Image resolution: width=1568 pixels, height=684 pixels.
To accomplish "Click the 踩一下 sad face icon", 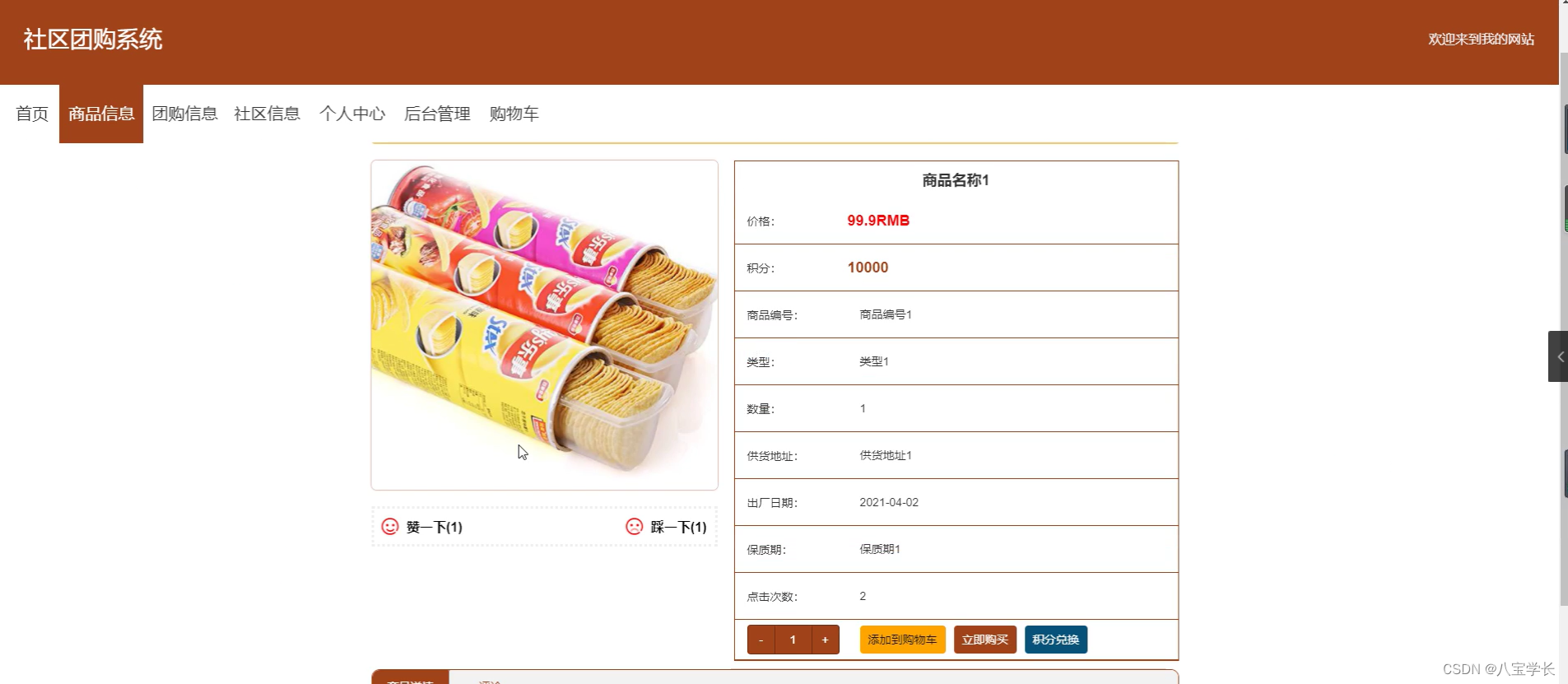I will click(x=634, y=527).
